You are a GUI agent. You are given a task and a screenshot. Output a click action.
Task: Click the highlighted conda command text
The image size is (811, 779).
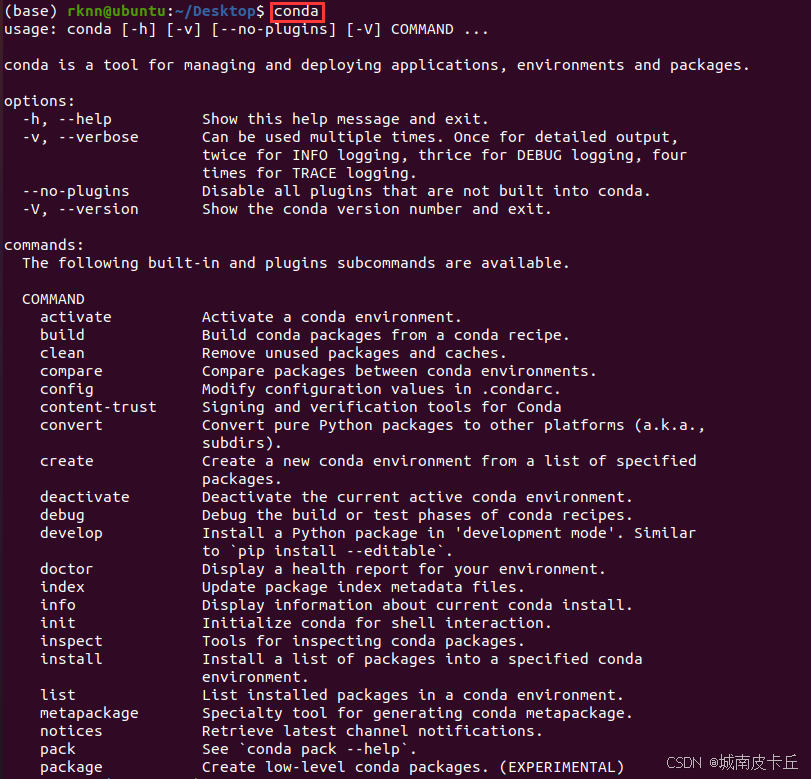point(296,11)
